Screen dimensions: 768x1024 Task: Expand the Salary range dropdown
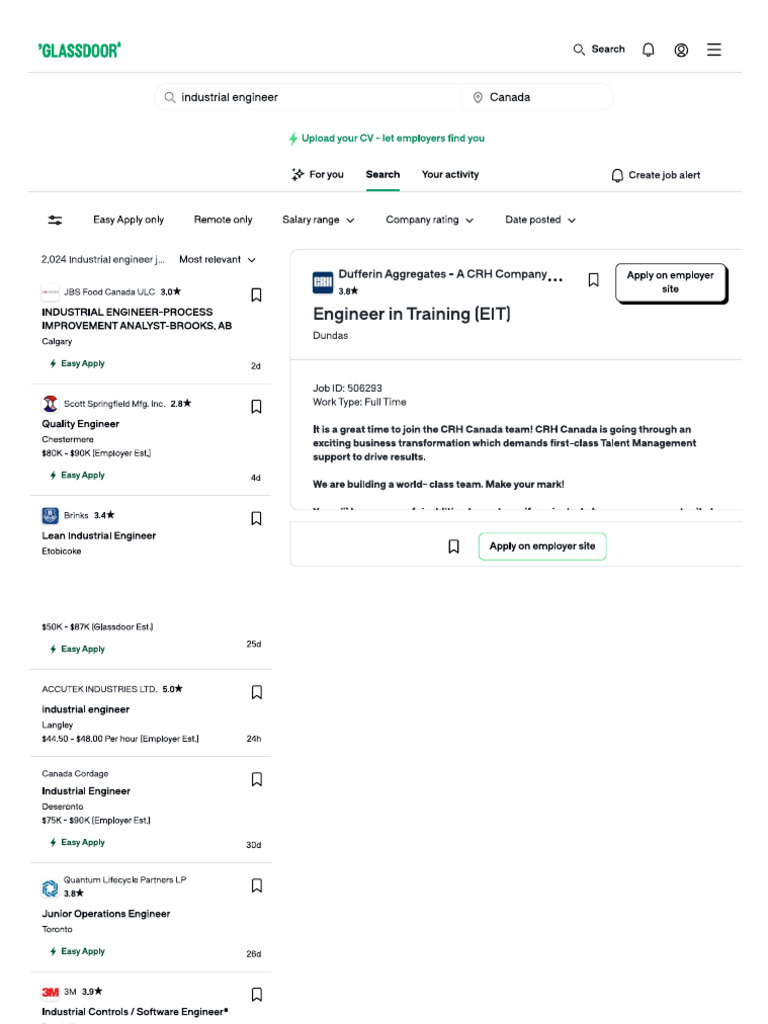[318, 220]
